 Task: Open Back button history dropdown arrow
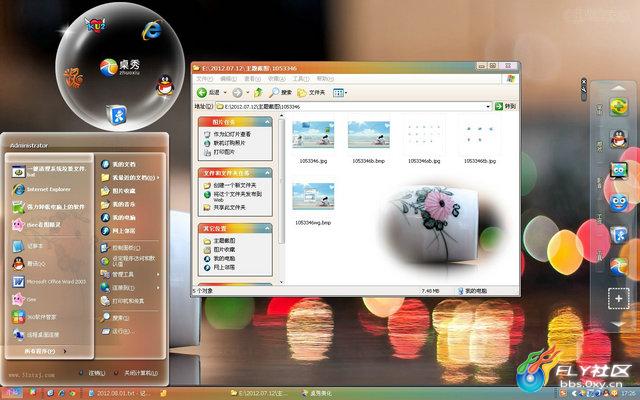click(x=225, y=93)
